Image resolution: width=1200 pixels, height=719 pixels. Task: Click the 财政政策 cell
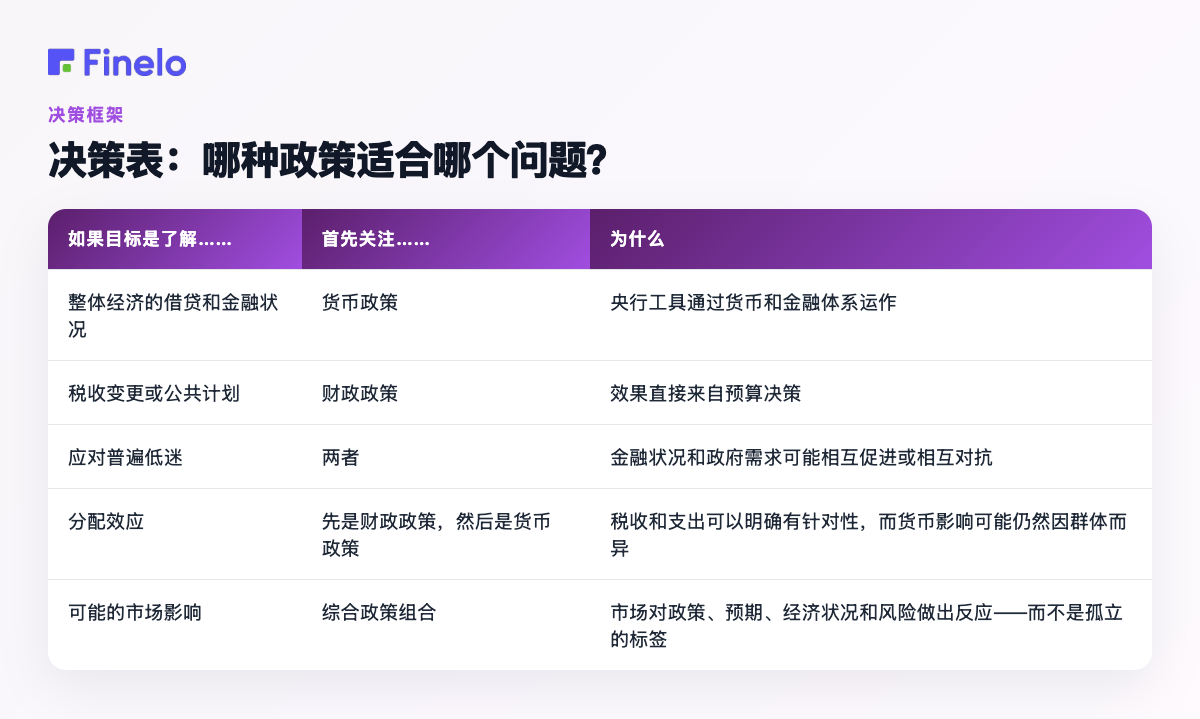tap(446, 393)
